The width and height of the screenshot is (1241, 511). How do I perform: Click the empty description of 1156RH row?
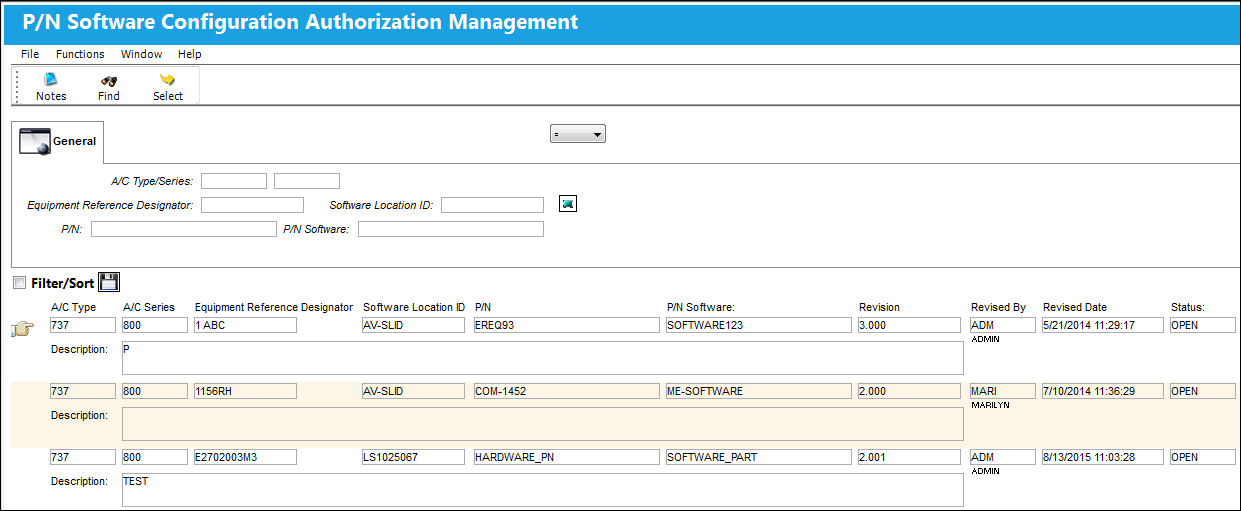point(543,424)
